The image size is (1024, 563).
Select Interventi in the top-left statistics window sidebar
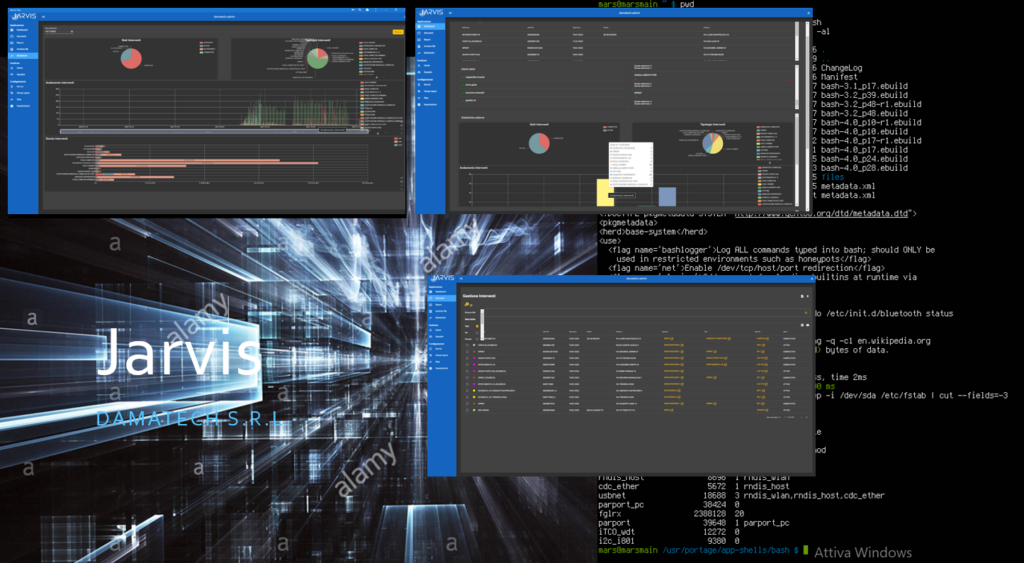click(x=22, y=37)
